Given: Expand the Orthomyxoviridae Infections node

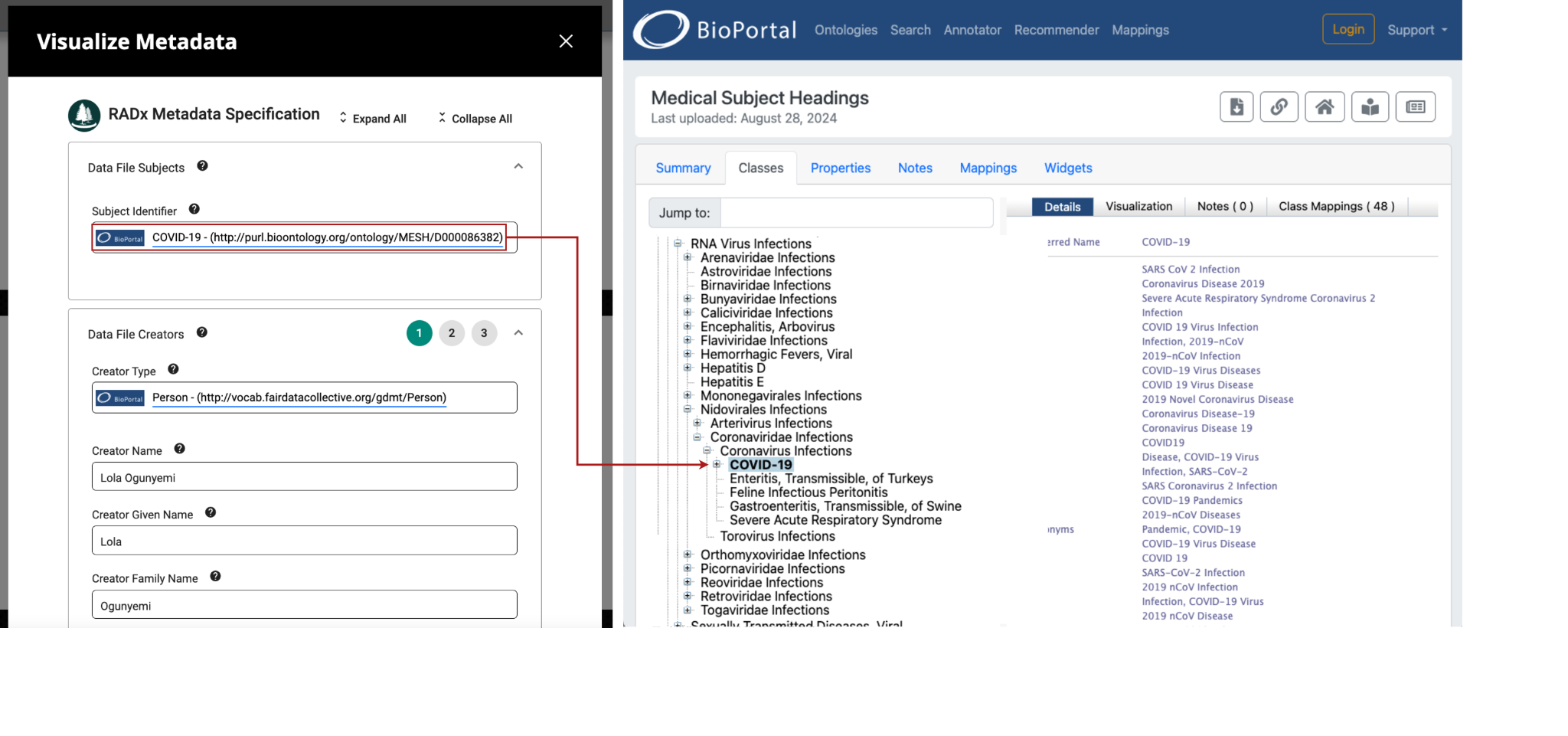Looking at the screenshot, I should pos(688,554).
